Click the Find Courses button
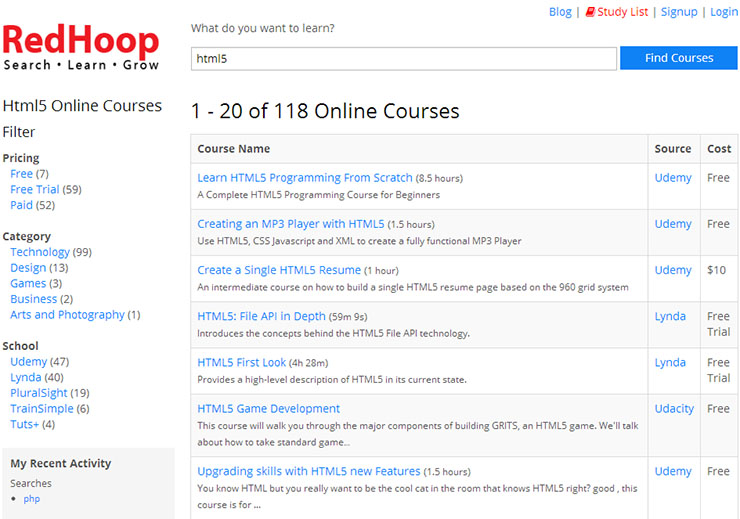Viewport: 740px width, 519px height. pos(678,58)
